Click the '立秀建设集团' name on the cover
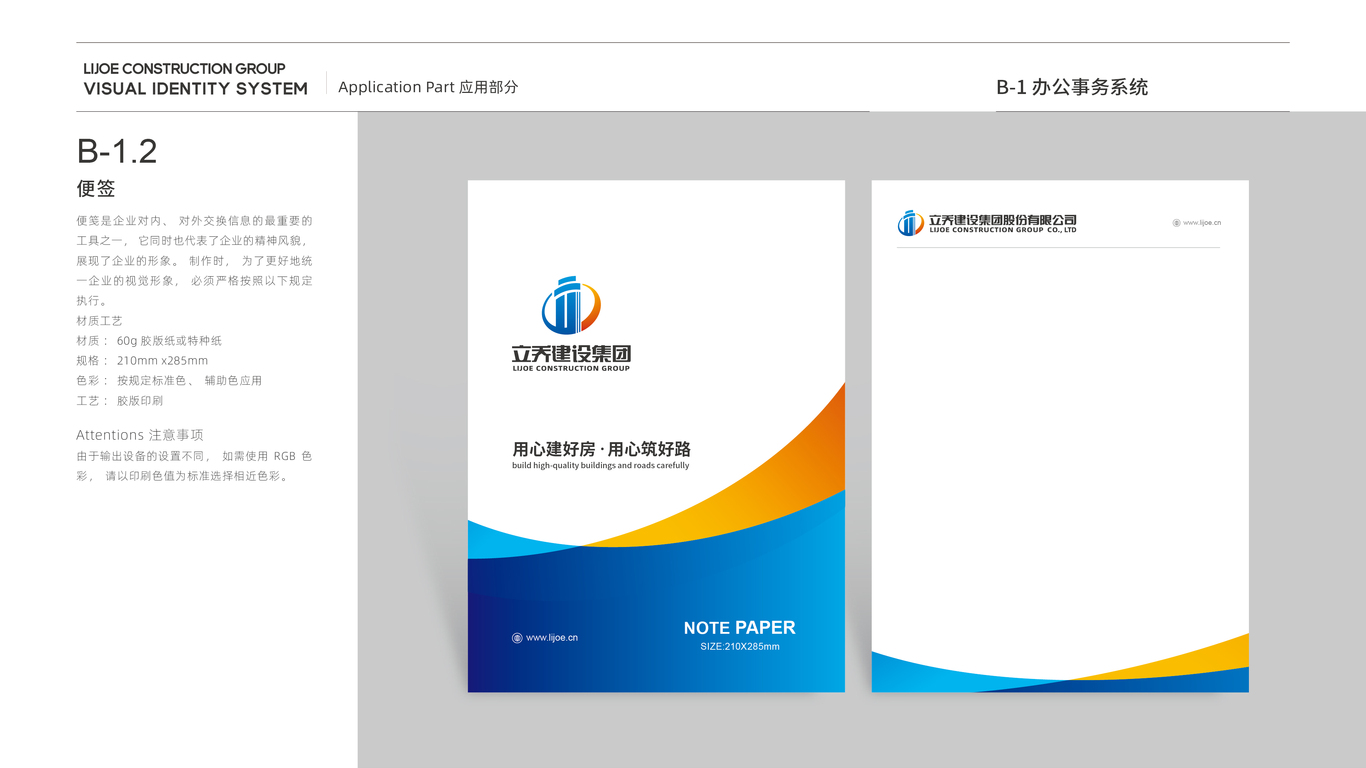Screen dimensions: 1366x768 571,354
